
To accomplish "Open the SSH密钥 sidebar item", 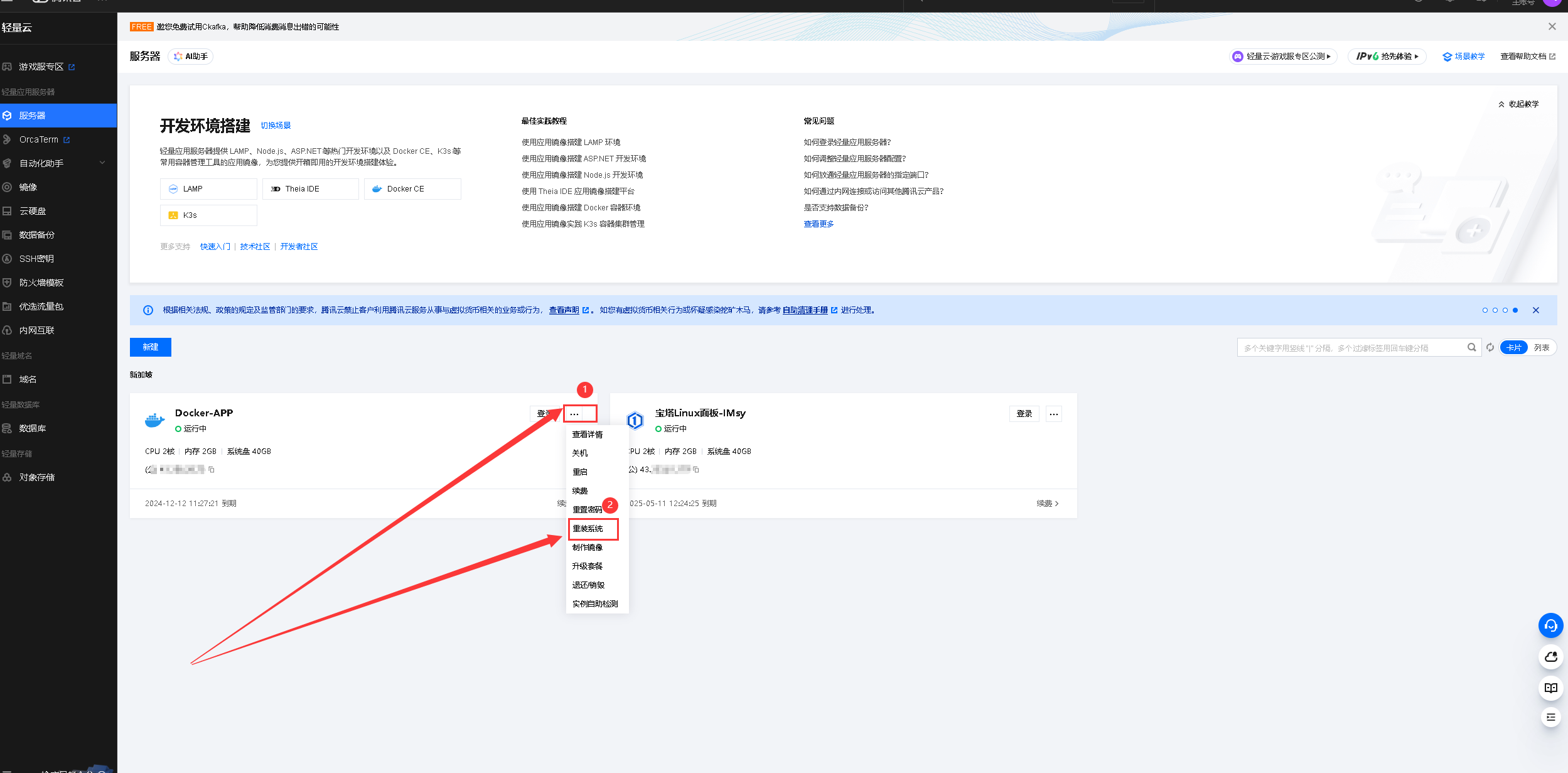I will click(x=36, y=259).
